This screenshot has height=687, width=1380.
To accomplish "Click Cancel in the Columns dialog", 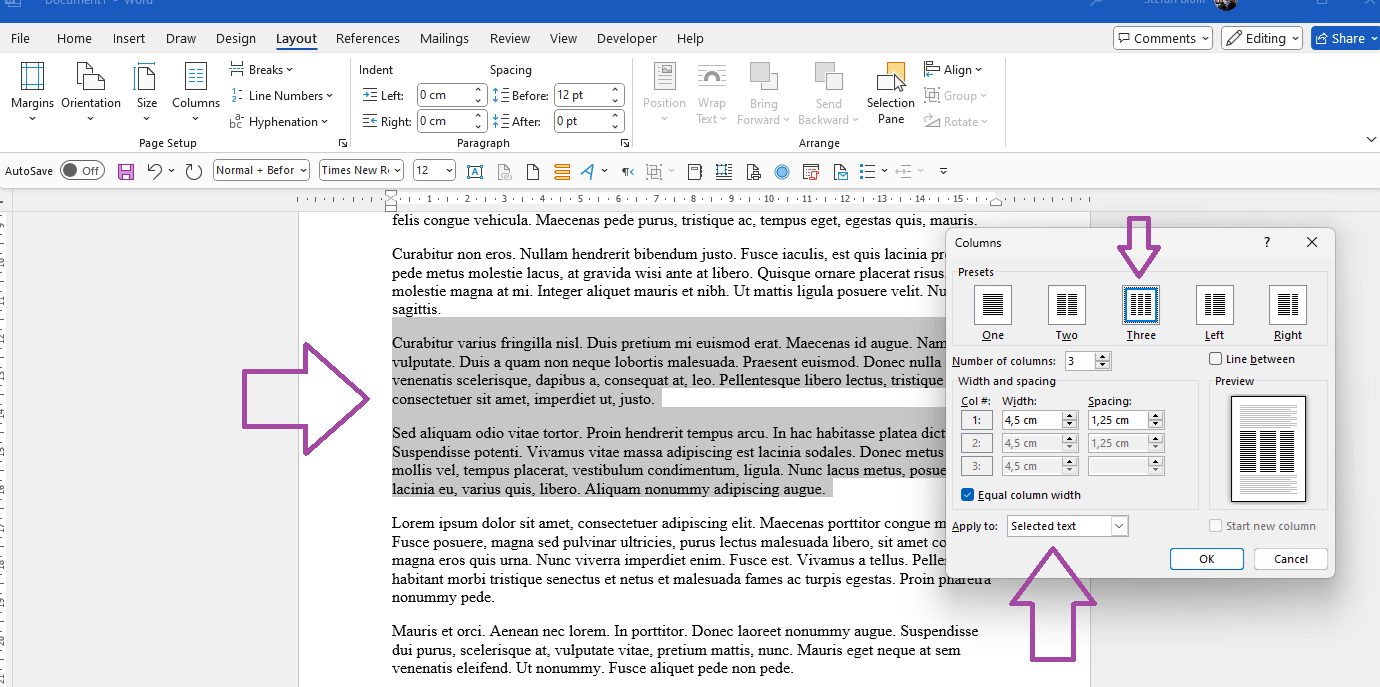I will point(1290,559).
